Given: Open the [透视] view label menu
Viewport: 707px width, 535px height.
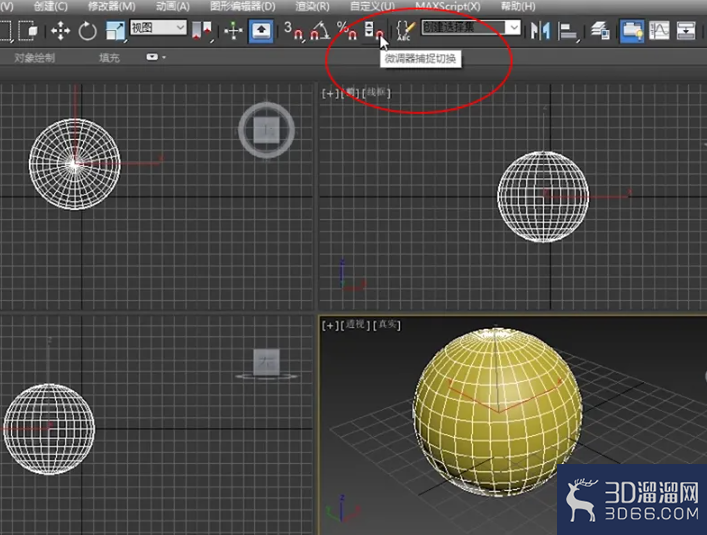Looking at the screenshot, I should (355, 325).
